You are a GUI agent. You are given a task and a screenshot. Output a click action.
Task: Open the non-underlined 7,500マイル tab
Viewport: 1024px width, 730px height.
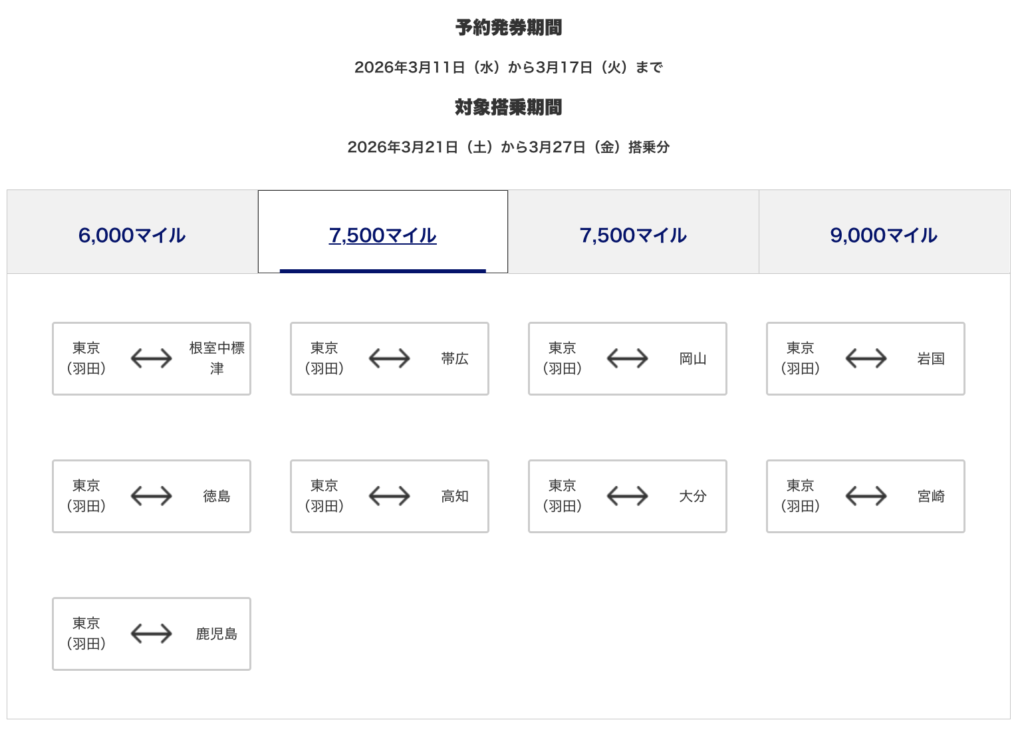point(633,236)
